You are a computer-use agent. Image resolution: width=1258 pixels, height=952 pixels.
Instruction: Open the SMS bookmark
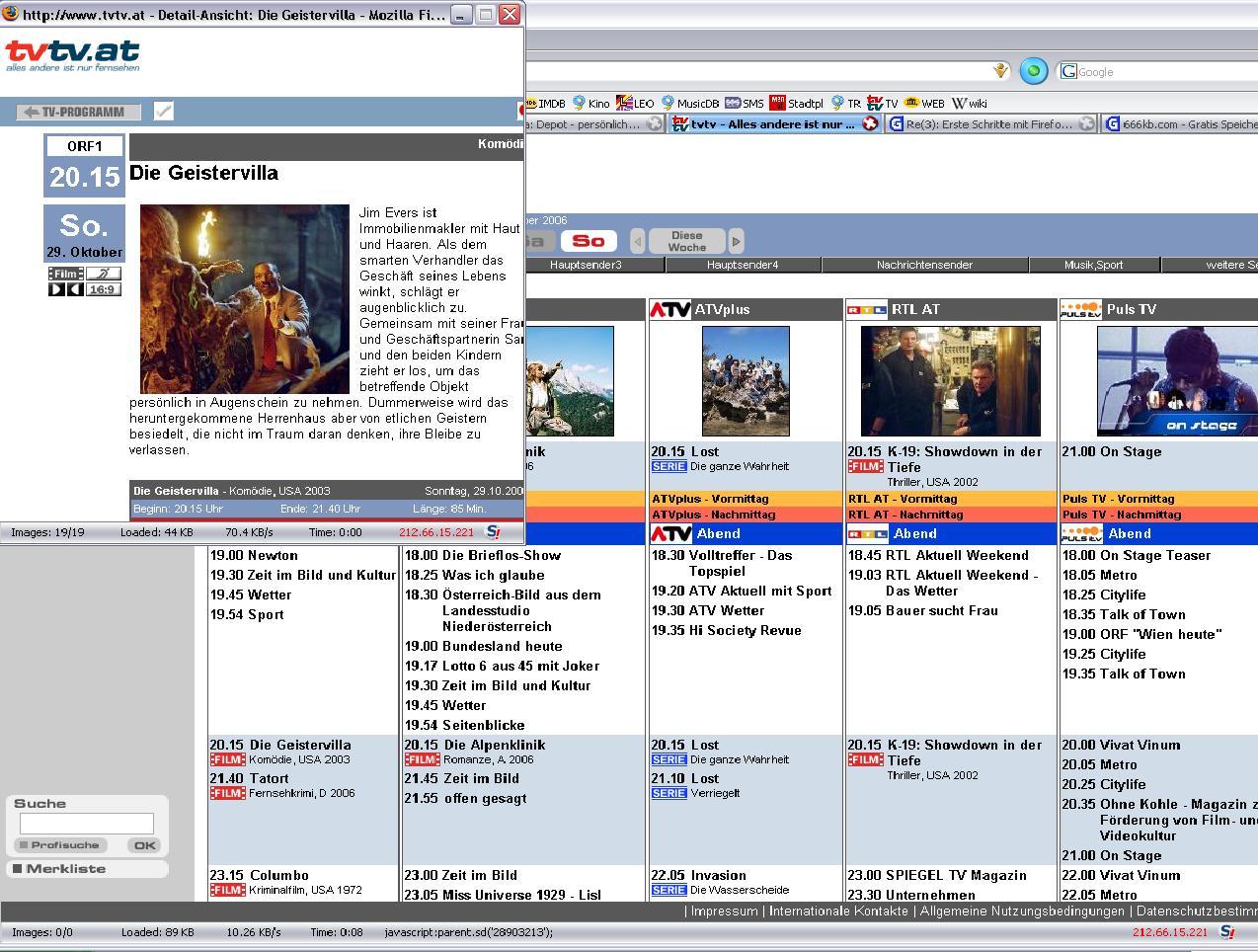click(x=745, y=103)
